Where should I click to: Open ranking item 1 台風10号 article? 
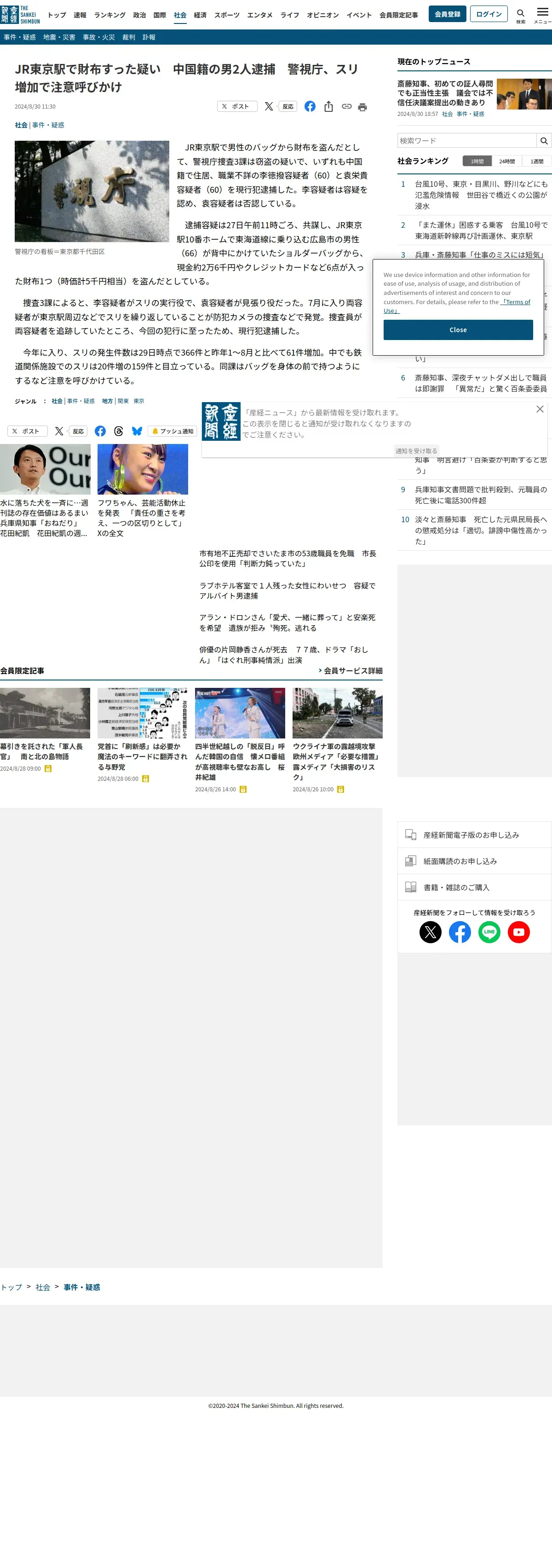click(x=481, y=195)
